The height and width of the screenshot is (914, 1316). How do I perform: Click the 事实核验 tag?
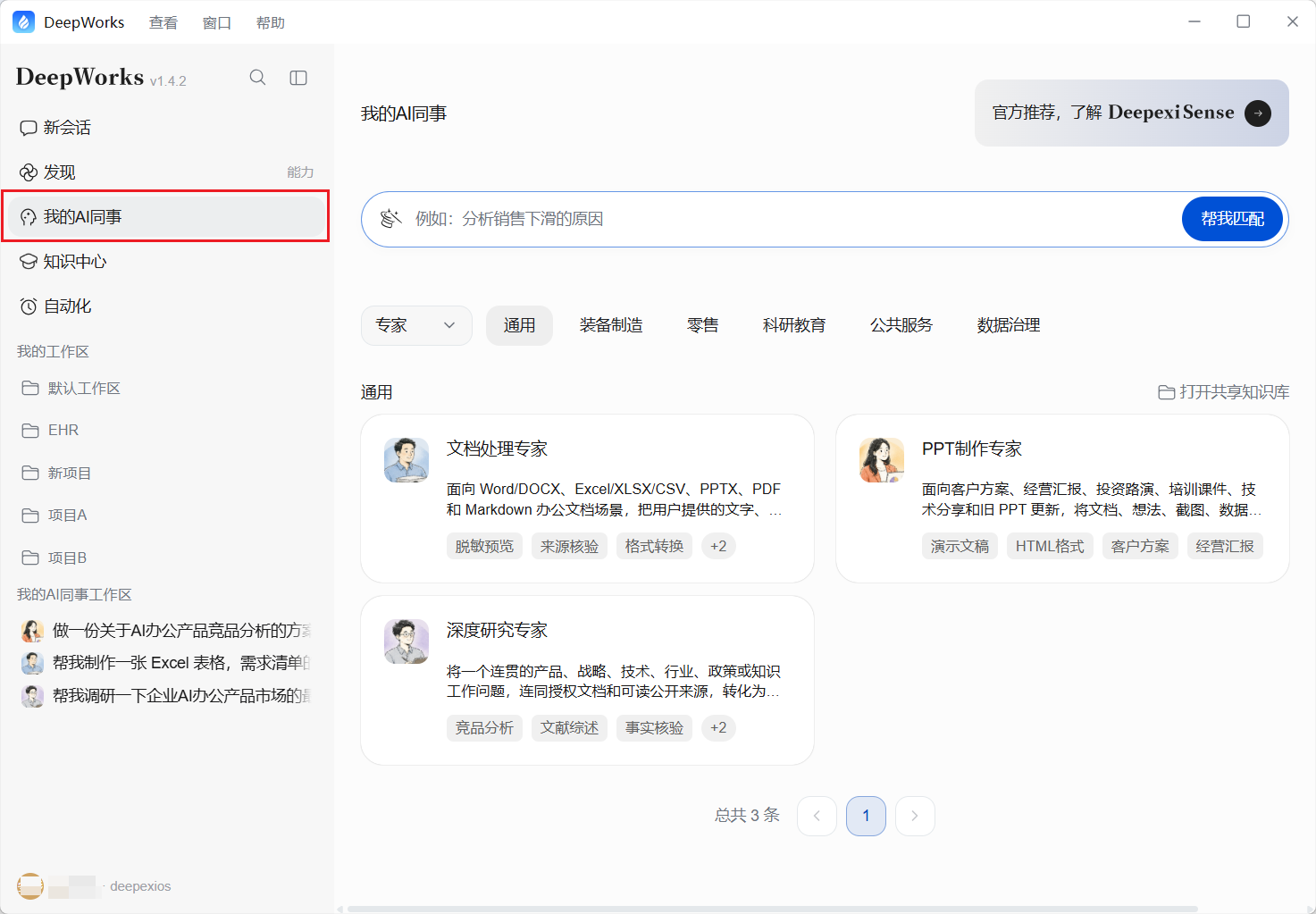(654, 727)
